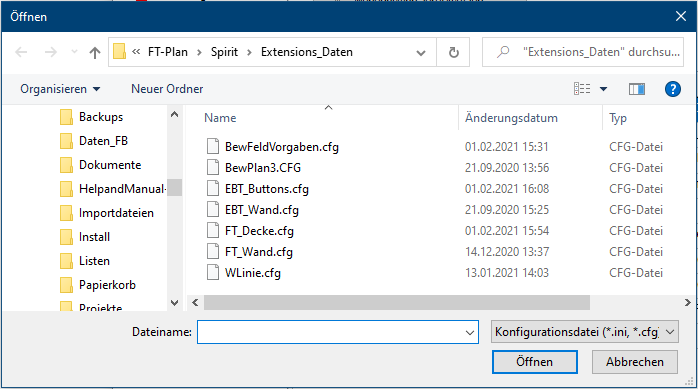698x389 pixels.
Task: Select file EBT_Wand.cfg
Action: pyautogui.click(x=262, y=210)
